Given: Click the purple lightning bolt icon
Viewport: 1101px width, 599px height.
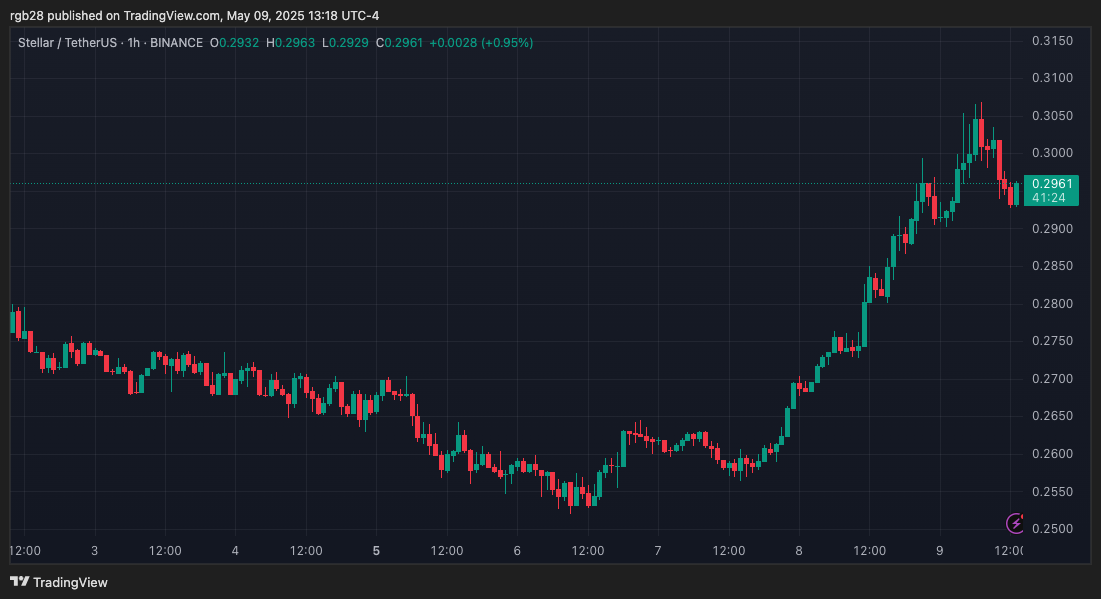Looking at the screenshot, I should click(1016, 523).
